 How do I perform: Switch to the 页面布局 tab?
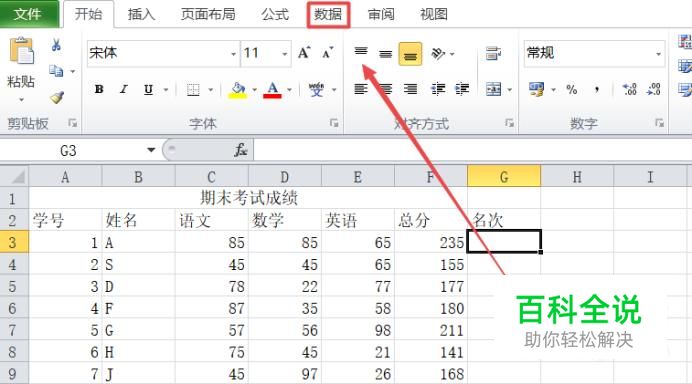point(208,15)
